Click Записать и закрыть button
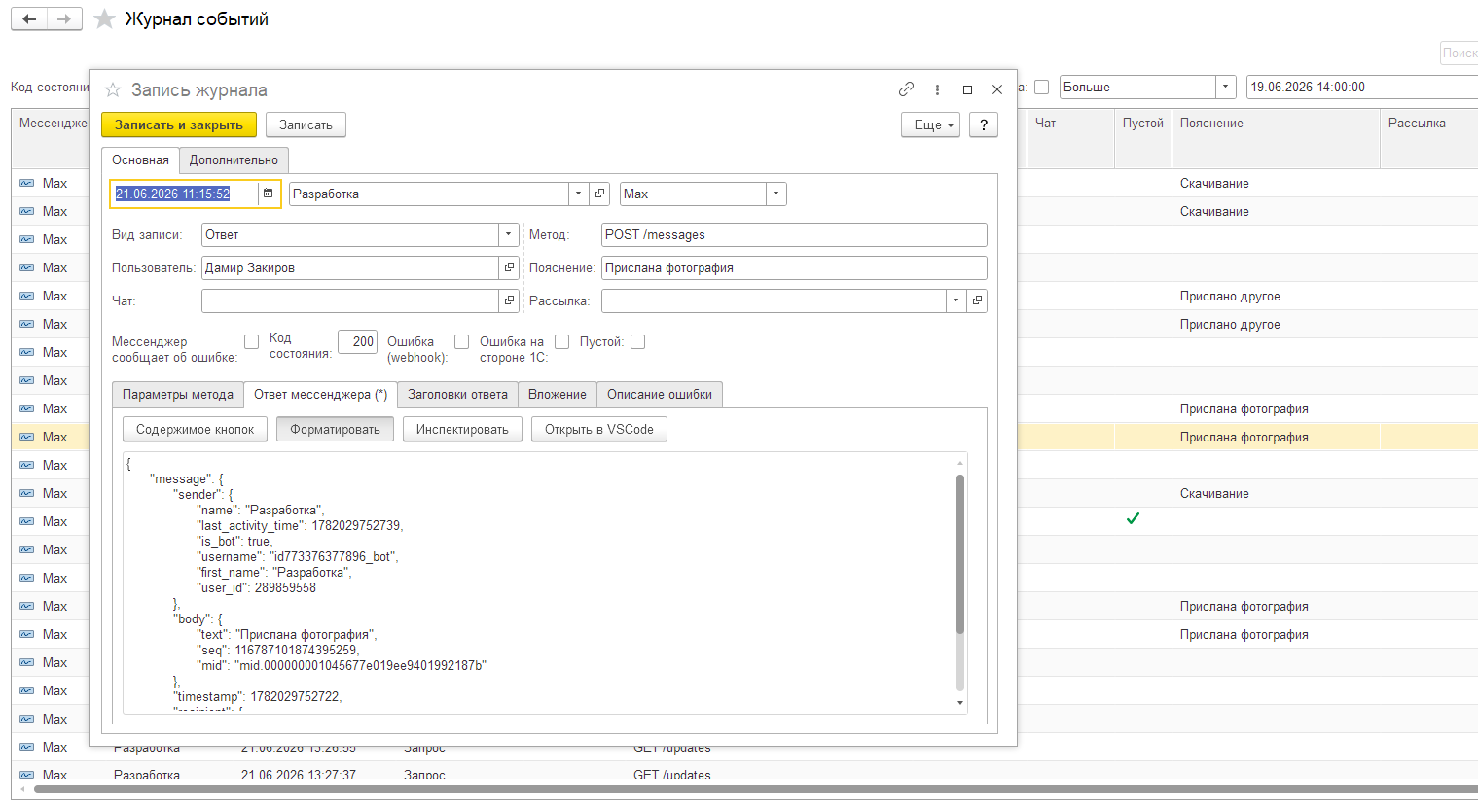The height and width of the screenshot is (812, 1478). point(179,124)
